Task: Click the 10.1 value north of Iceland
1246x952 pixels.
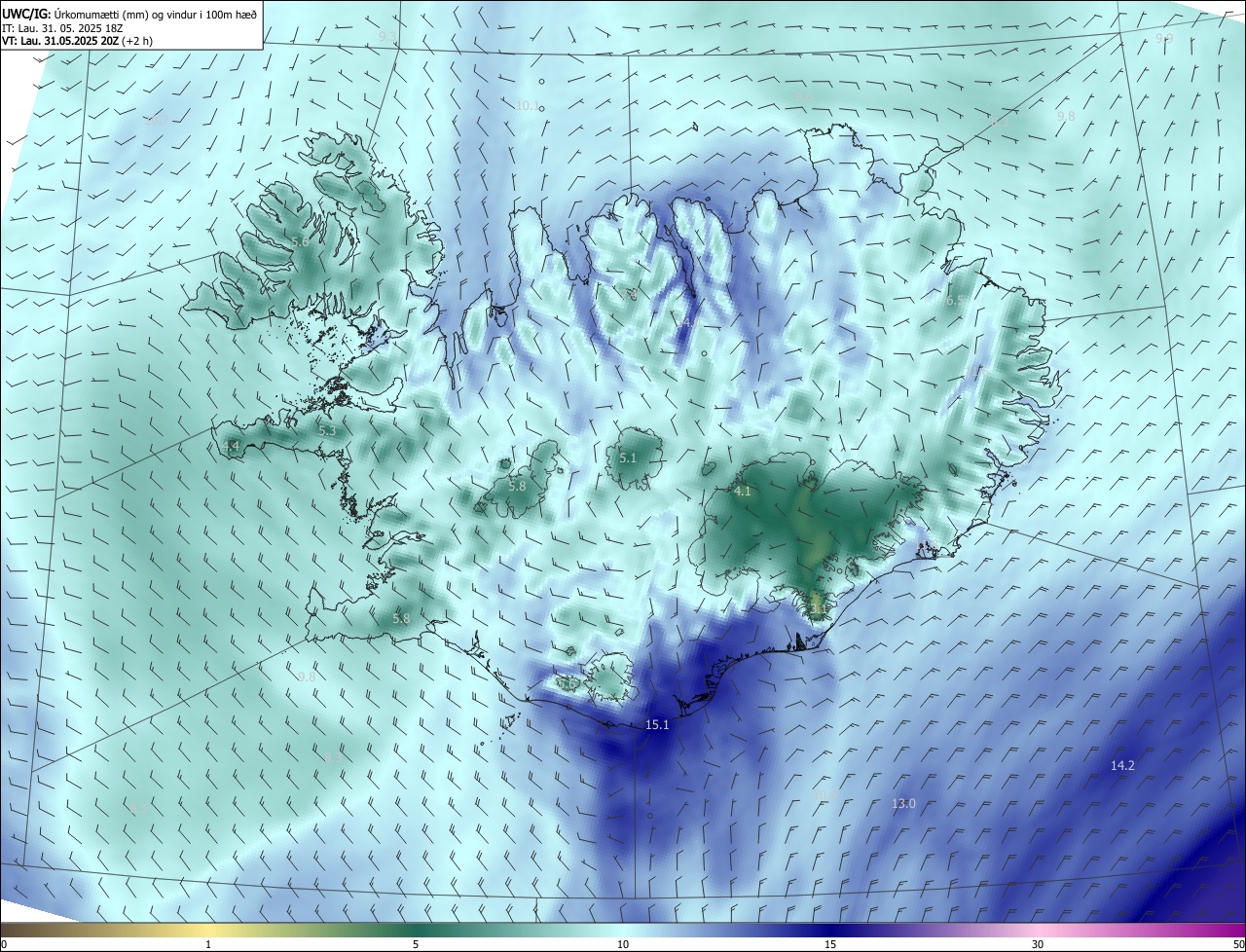Action: click(528, 105)
